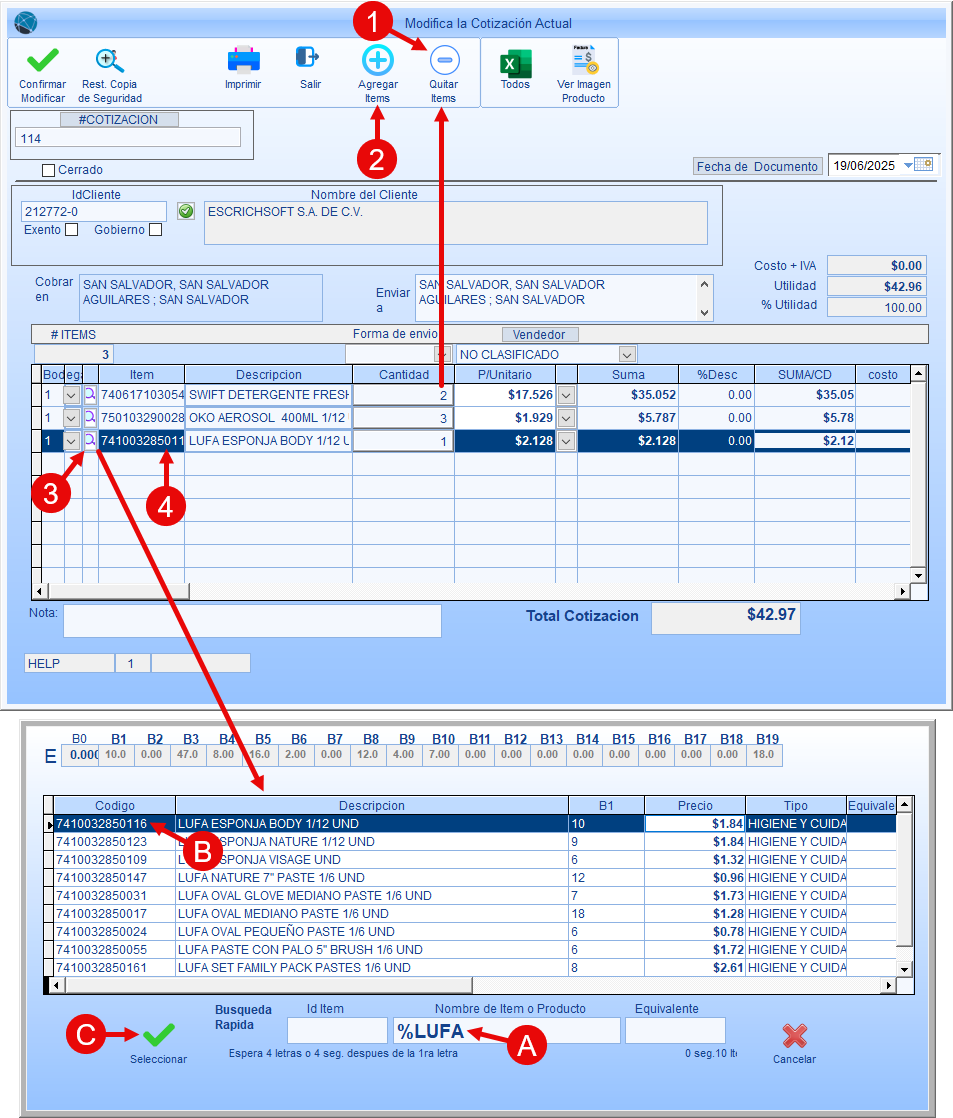This screenshot has height=1118, width=953.
Task: Click code 7410032850109 in search results
Action: coord(102,859)
